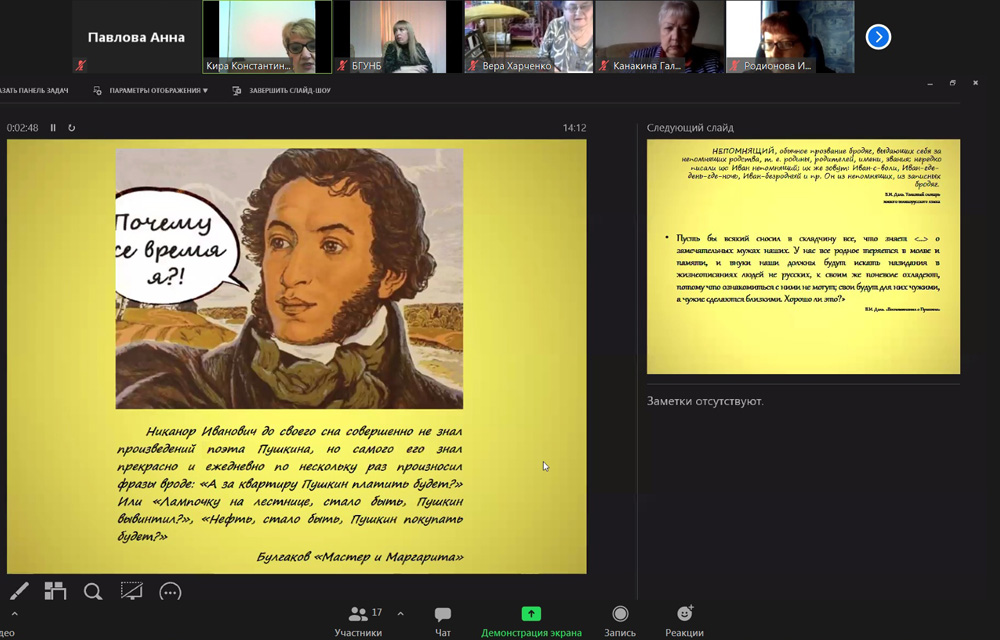Toggle the Запись recording button
1000x640 pixels.
(x=620, y=620)
